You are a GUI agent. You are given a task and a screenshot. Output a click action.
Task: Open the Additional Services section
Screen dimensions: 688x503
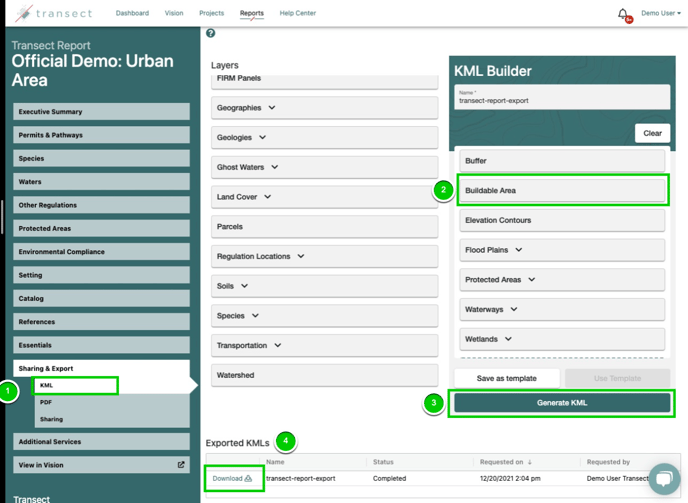point(101,442)
